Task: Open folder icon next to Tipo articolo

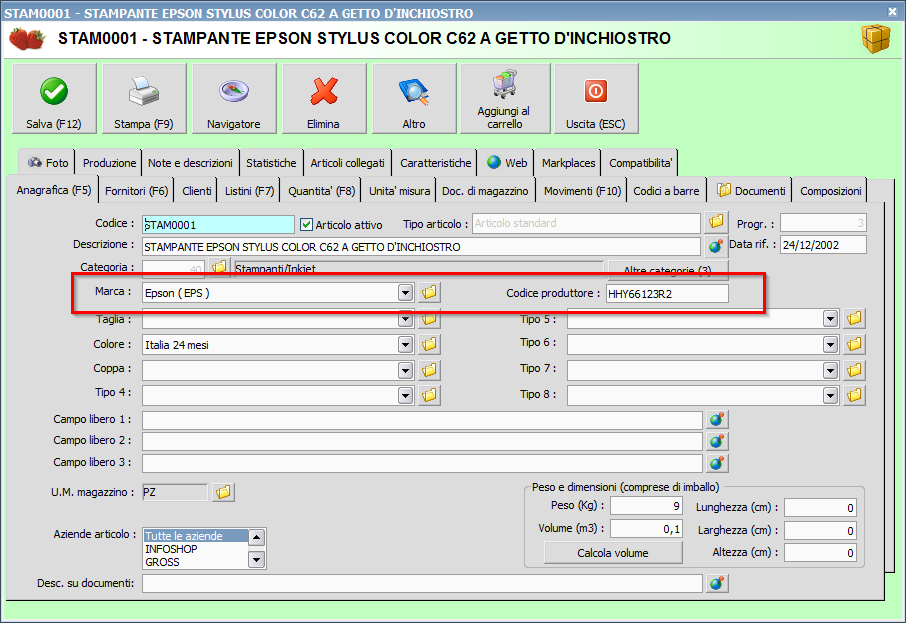Action: tap(716, 222)
